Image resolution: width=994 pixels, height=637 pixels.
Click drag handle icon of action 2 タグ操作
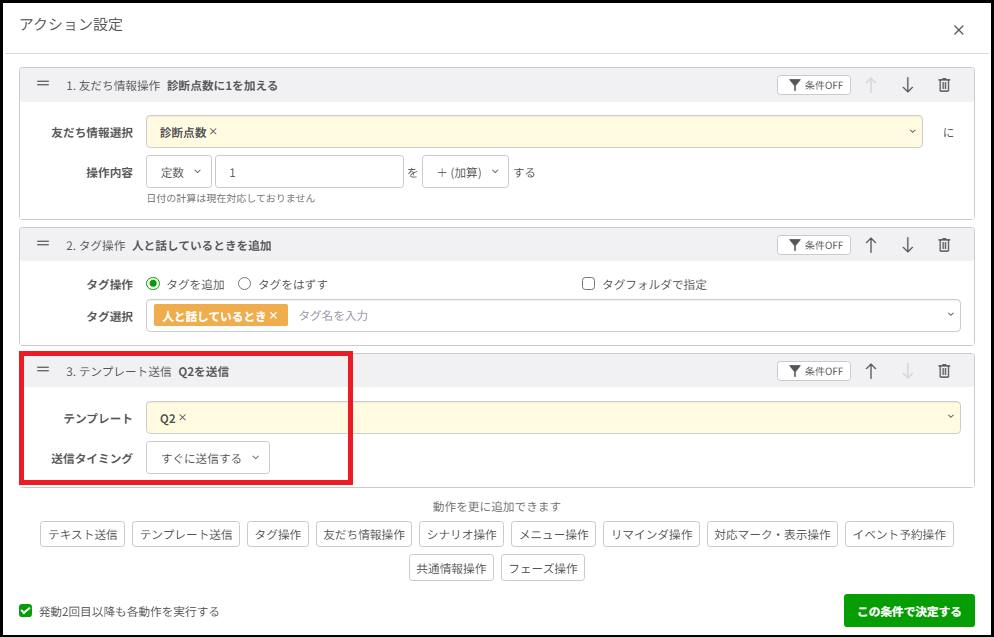pyautogui.click(x=42, y=243)
